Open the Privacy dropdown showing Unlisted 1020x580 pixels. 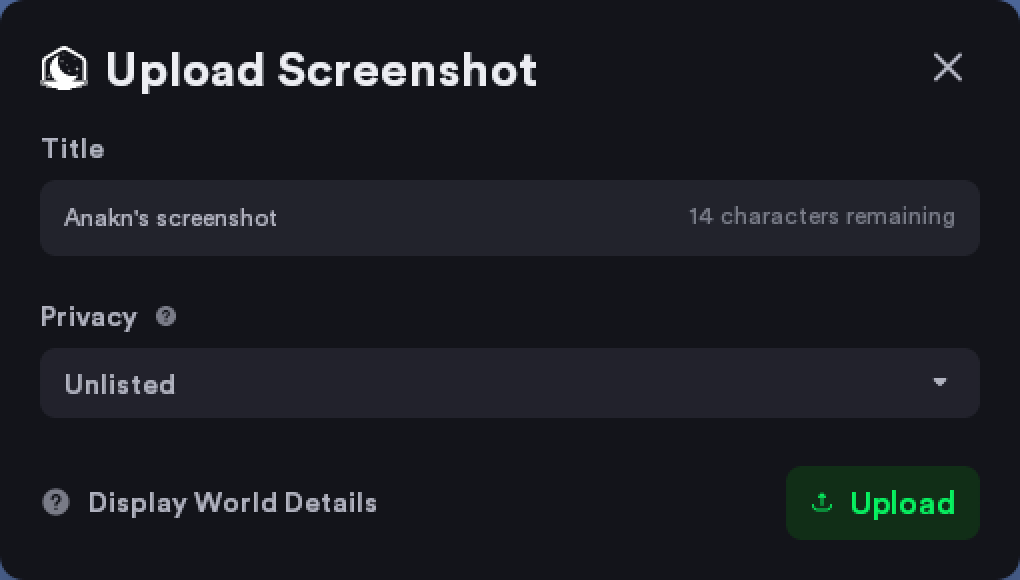(x=510, y=383)
